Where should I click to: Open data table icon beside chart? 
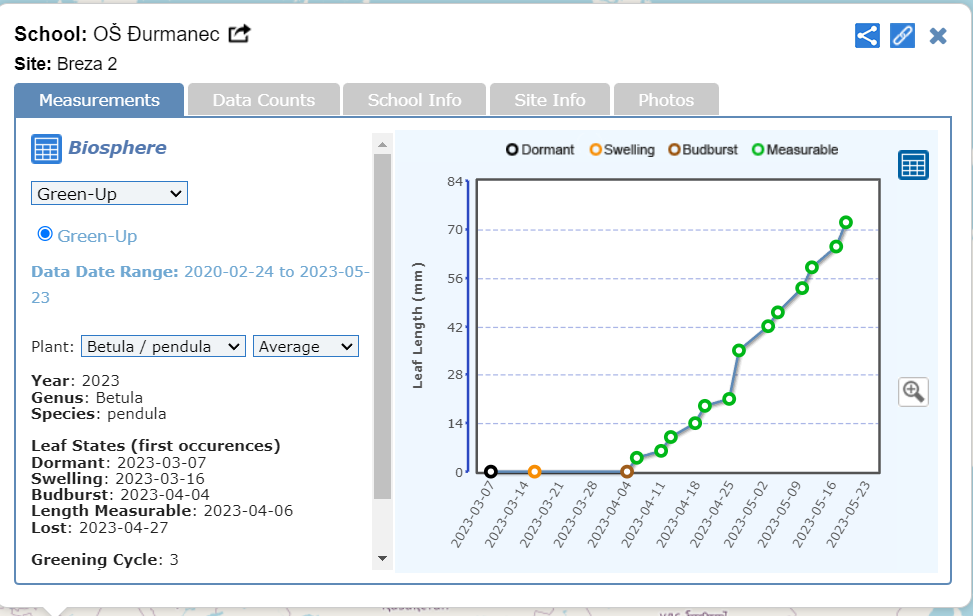pyautogui.click(x=913, y=165)
